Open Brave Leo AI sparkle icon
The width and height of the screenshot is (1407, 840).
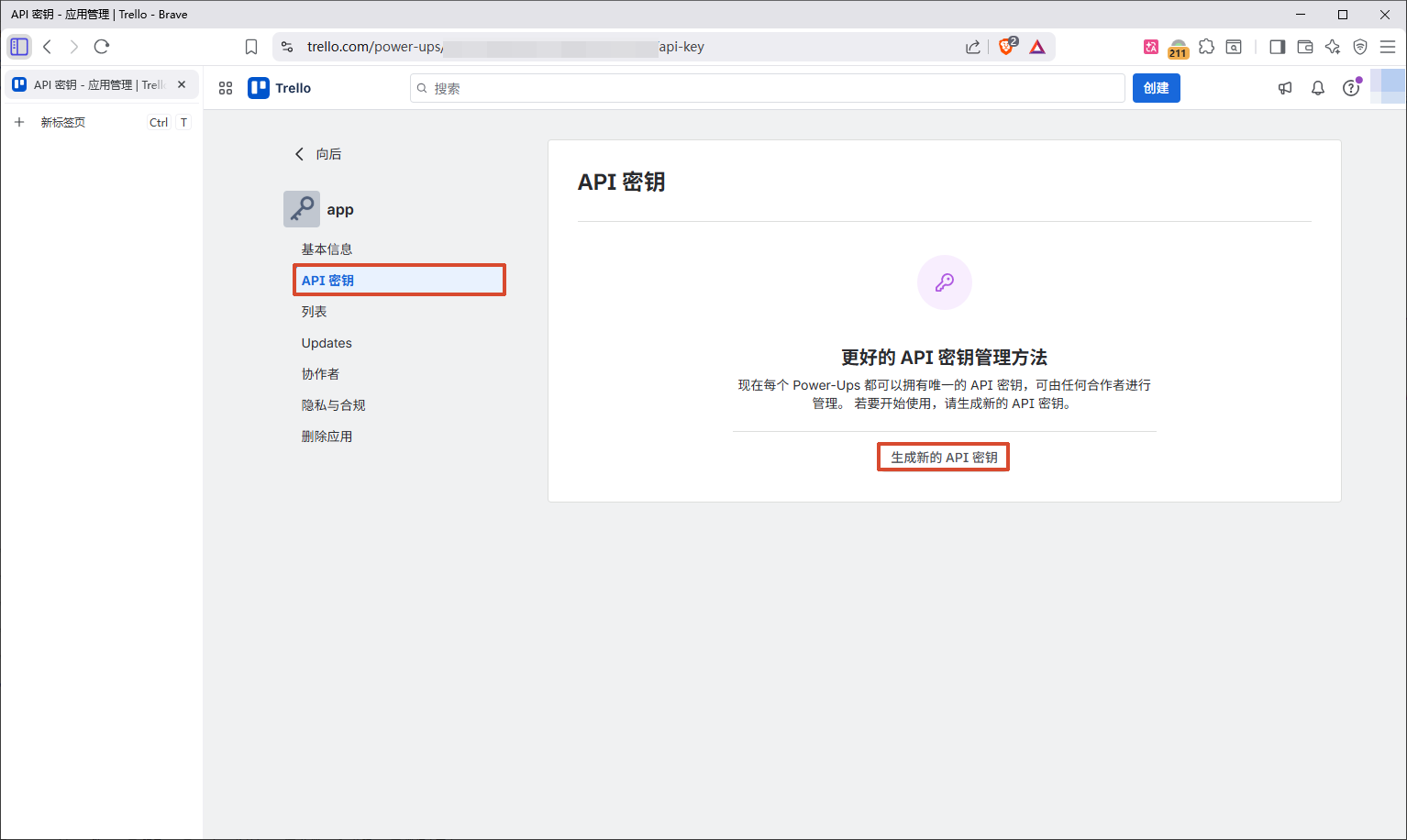click(1333, 47)
